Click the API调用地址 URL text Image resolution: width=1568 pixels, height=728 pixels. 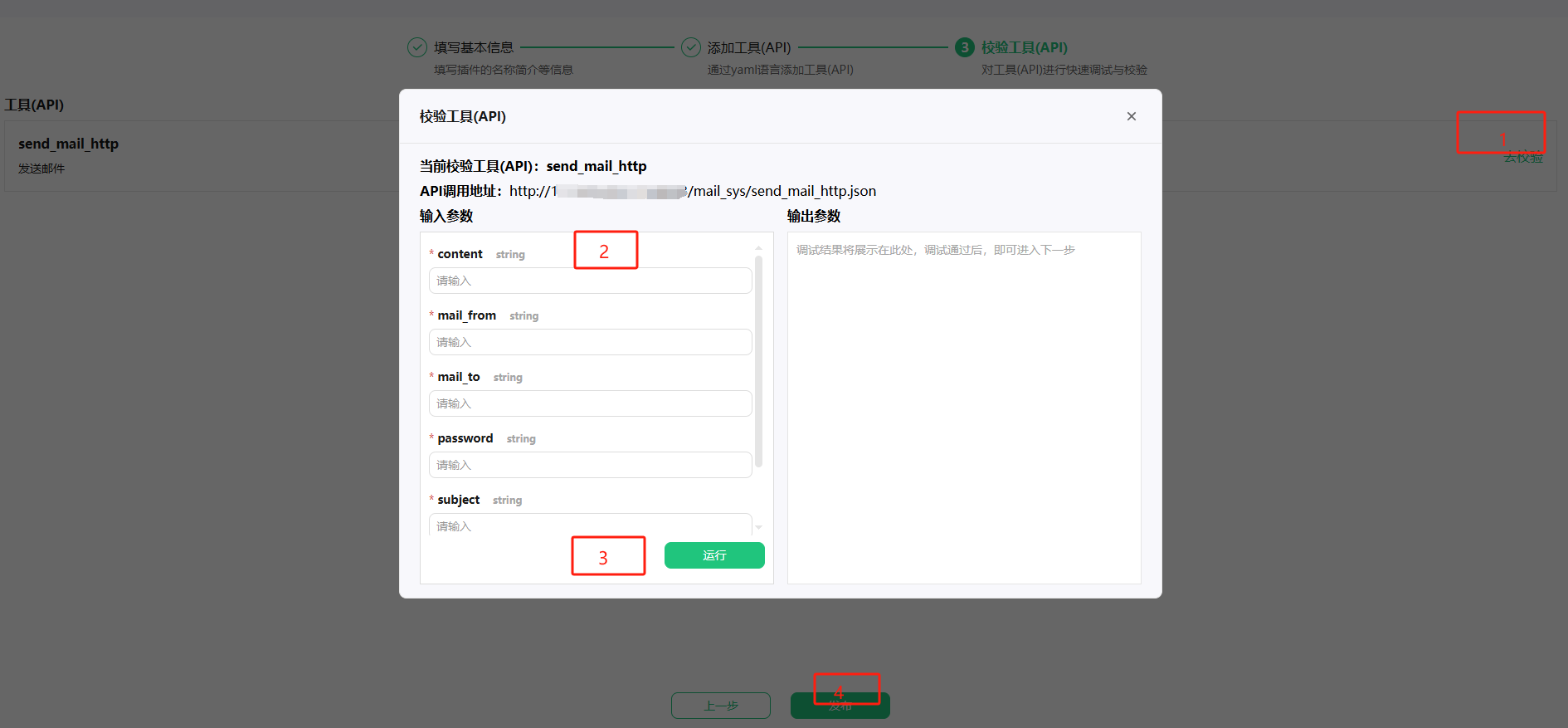pyautogui.click(x=693, y=191)
